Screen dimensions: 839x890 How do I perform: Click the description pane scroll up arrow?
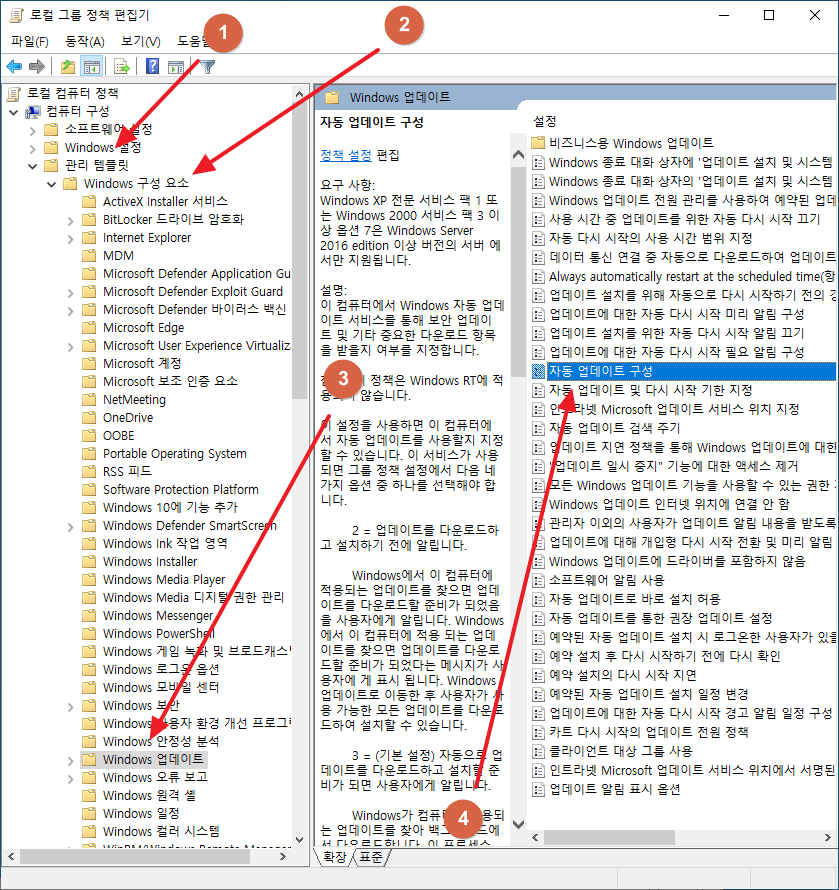(518, 154)
